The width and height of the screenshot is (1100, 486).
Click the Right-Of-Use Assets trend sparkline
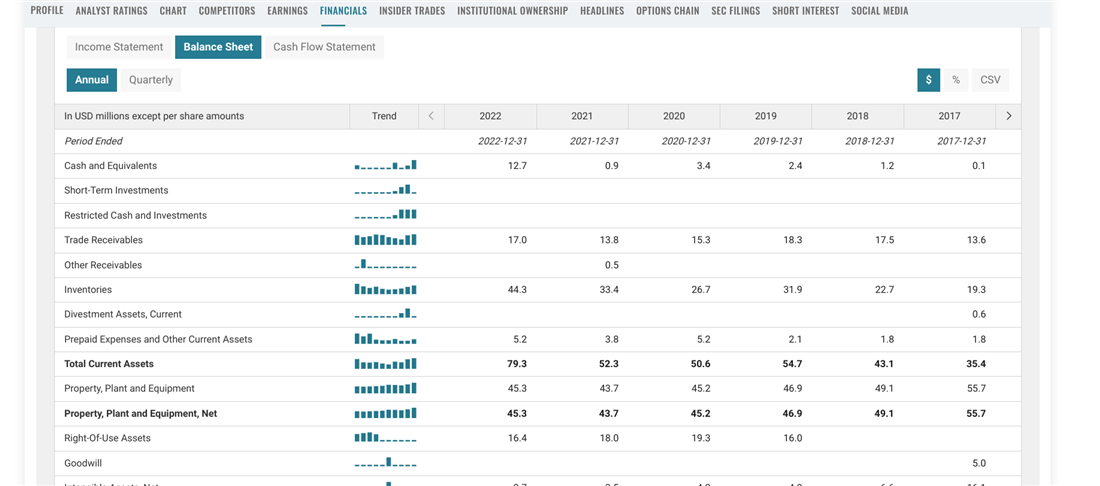385,438
